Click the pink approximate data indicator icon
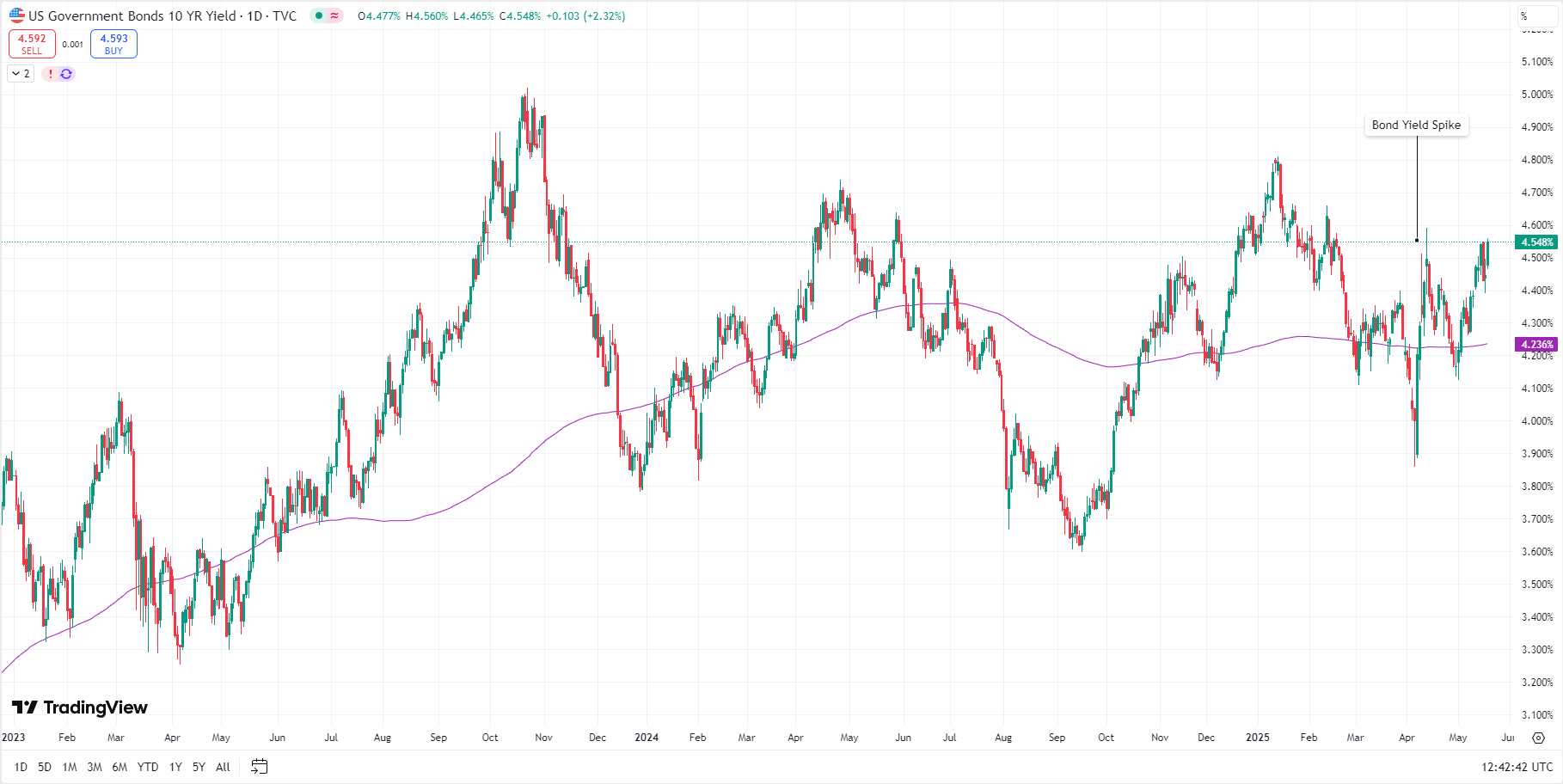Screen dimensions: 1563x784 click(334, 15)
